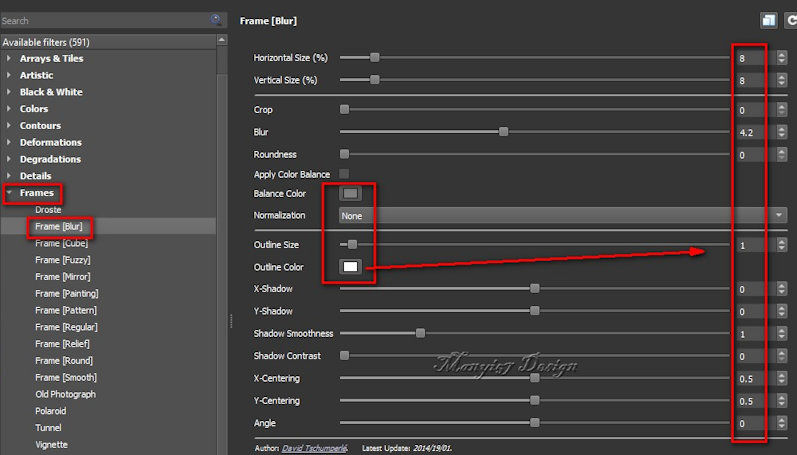The width and height of the screenshot is (797, 455).
Task: Select the Old Photograph filter
Action: (x=65, y=394)
